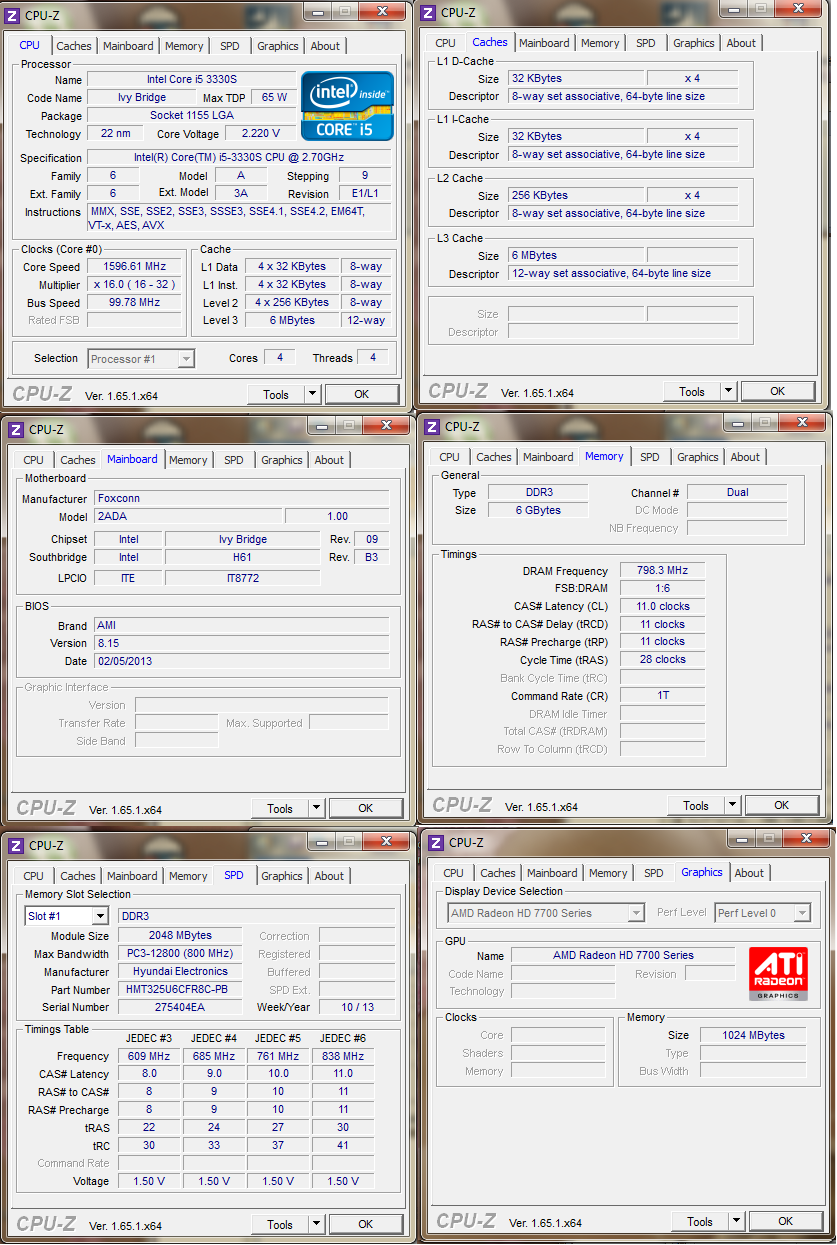837x1245 pixels.
Task: Click the Specification field i5-3330S CPU @ 2.70GHz
Action: click(239, 158)
